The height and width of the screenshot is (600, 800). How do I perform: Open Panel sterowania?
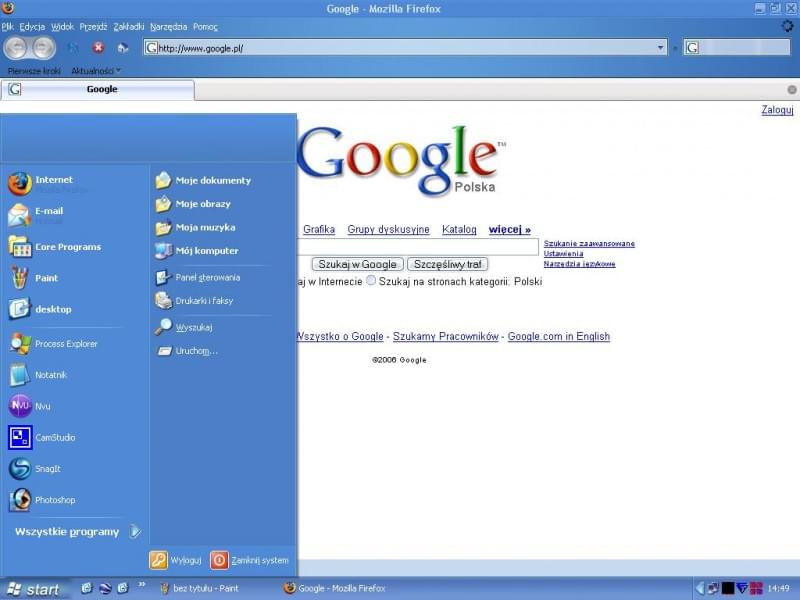click(x=197, y=278)
